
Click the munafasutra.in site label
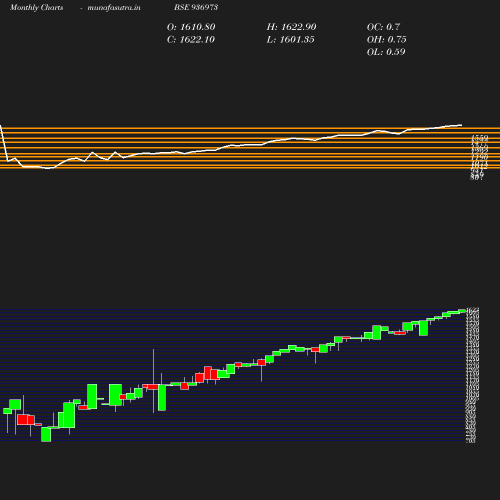point(114,7)
